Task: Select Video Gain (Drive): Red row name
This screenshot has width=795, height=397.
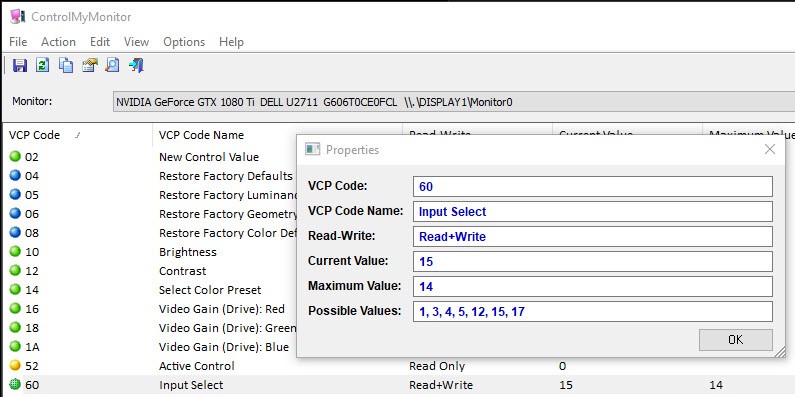Action: [222, 309]
